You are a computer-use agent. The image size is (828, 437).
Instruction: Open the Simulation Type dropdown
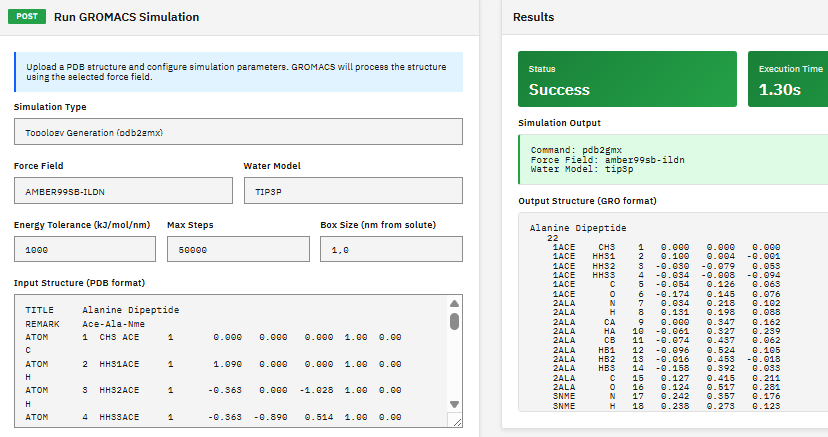(238, 132)
